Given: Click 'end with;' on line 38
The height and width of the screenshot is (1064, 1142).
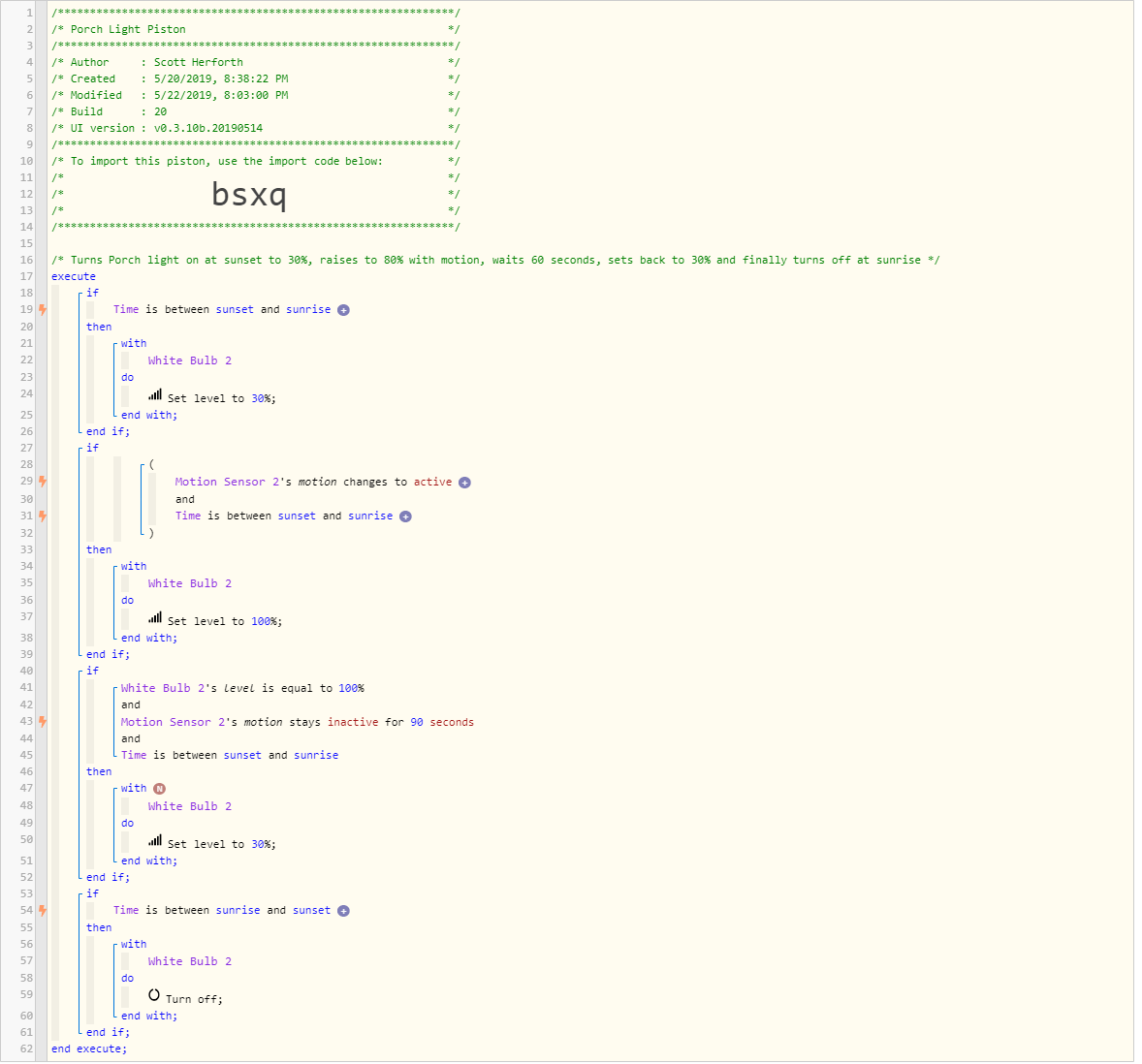Looking at the screenshot, I should pyautogui.click(x=149, y=639).
